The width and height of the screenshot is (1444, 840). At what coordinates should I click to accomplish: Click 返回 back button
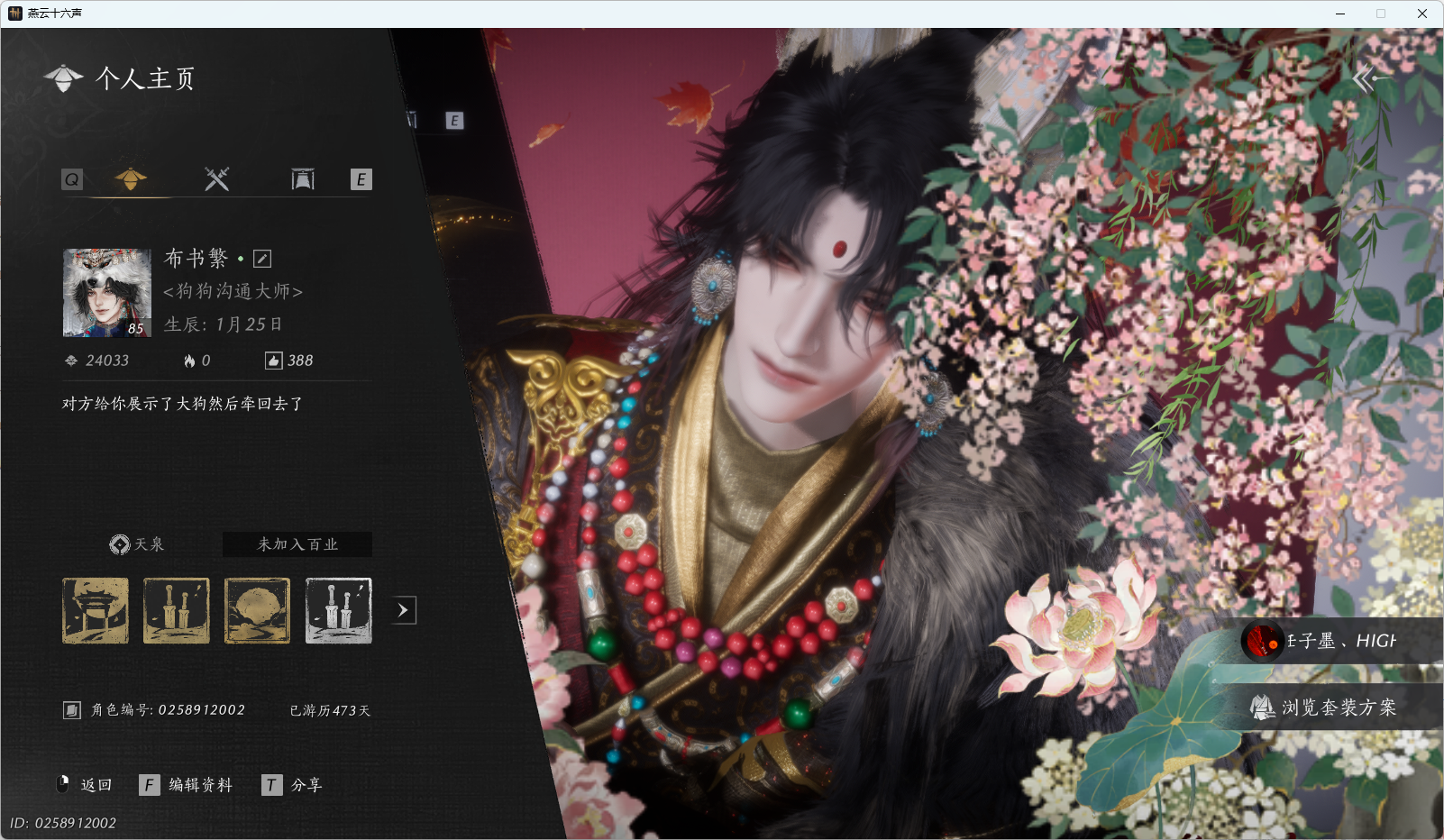coord(96,785)
